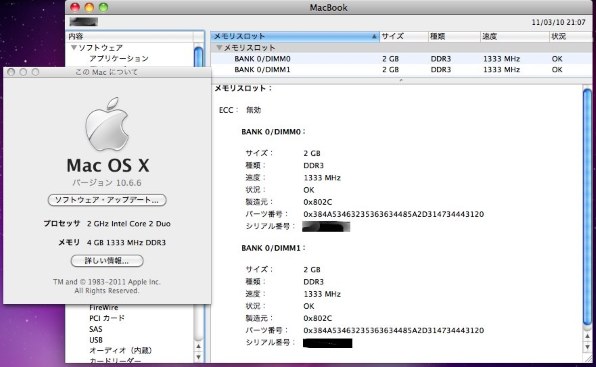Click ソフトウェア・アップデート button

(x=107, y=200)
